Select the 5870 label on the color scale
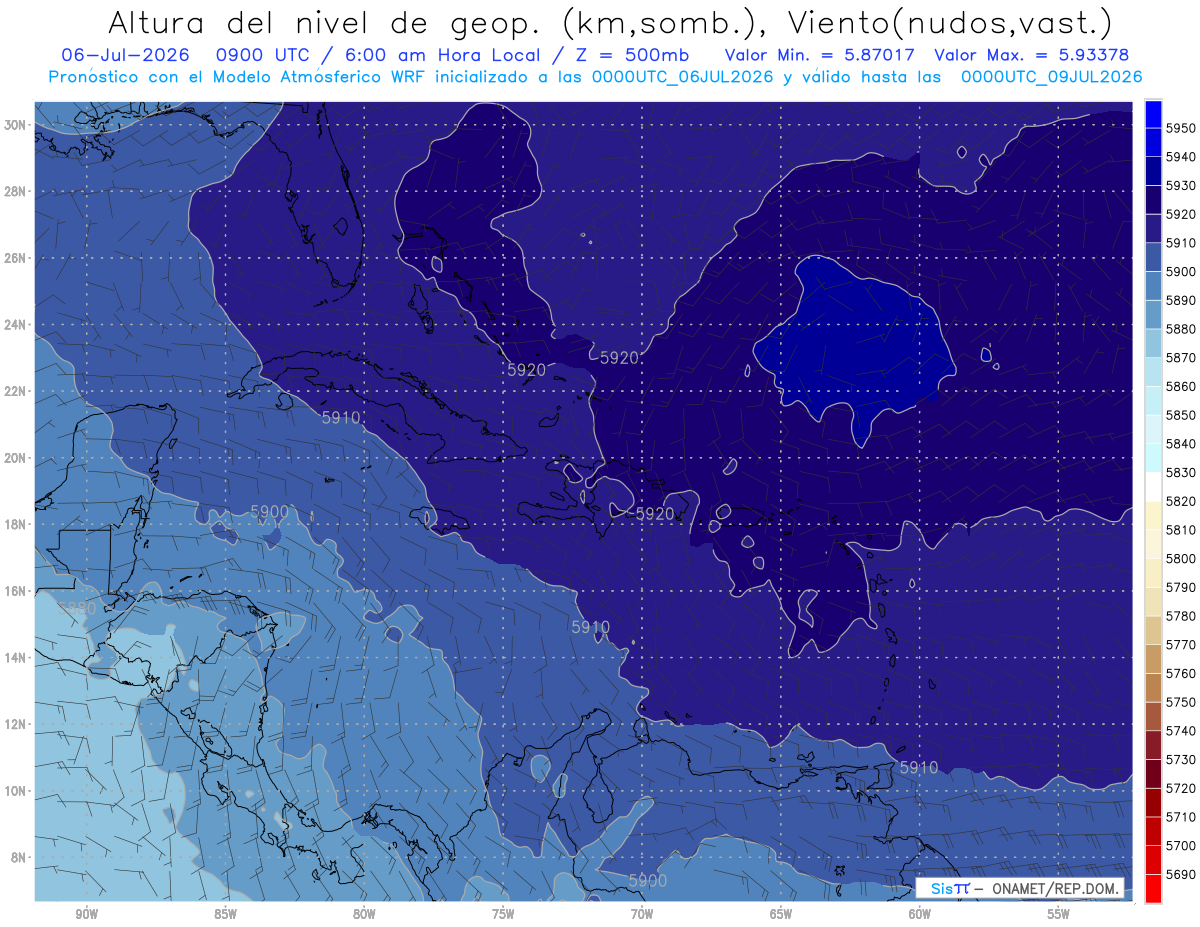 pos(1181,358)
